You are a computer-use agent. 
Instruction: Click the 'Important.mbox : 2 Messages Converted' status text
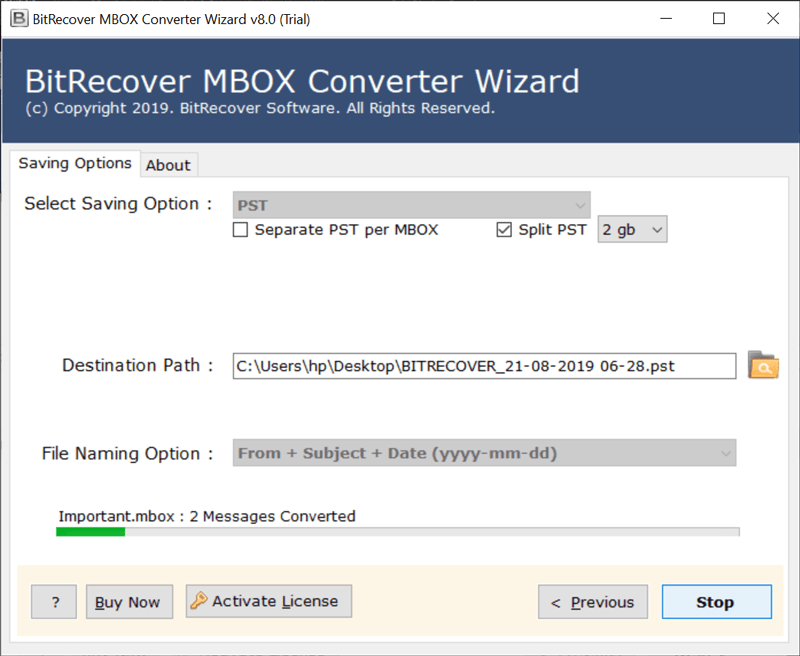click(x=207, y=516)
